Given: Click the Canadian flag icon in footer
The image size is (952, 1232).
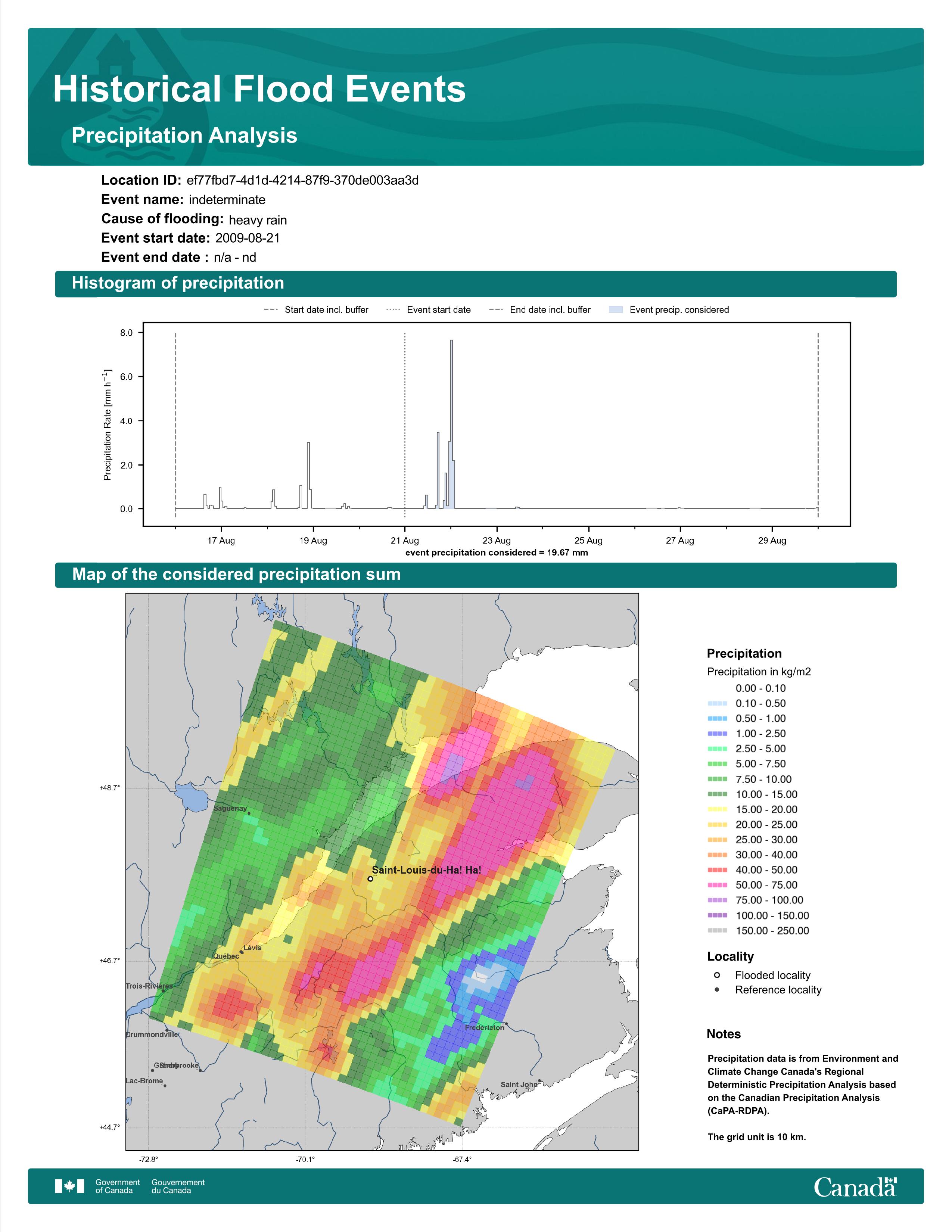Looking at the screenshot, I should tap(69, 1186).
